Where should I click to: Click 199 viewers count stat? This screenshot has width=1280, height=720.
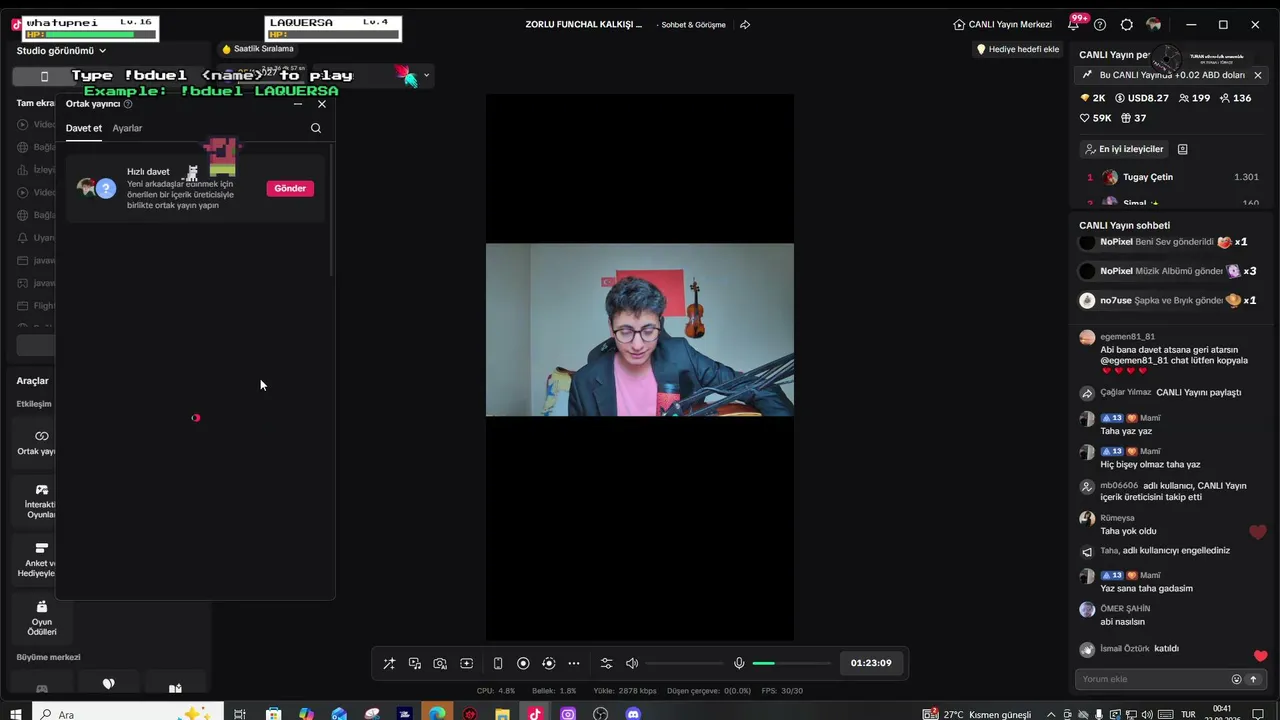[1194, 98]
